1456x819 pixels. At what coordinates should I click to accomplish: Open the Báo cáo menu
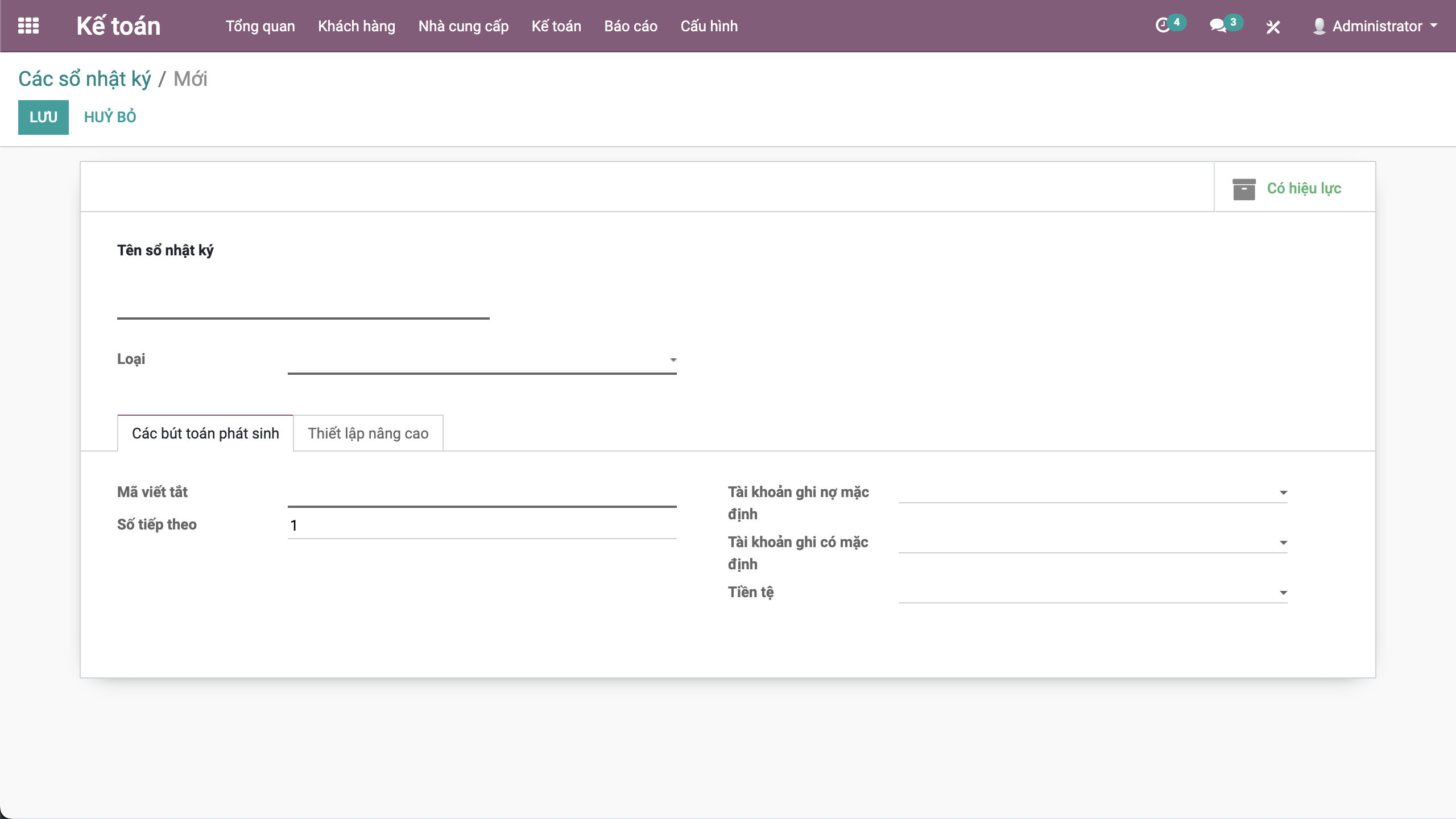point(630,26)
